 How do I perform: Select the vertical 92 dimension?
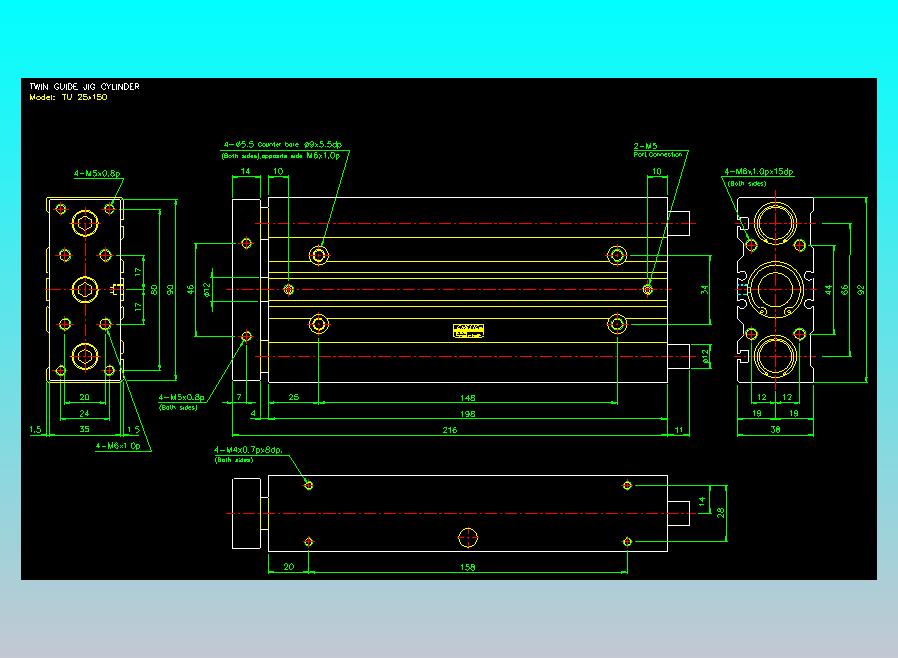tap(861, 290)
